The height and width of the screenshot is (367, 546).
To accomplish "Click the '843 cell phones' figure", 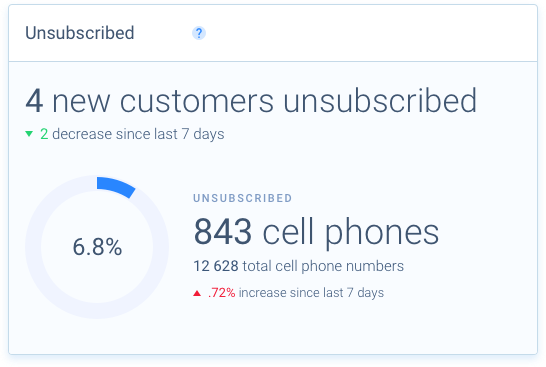I will 316,232.
